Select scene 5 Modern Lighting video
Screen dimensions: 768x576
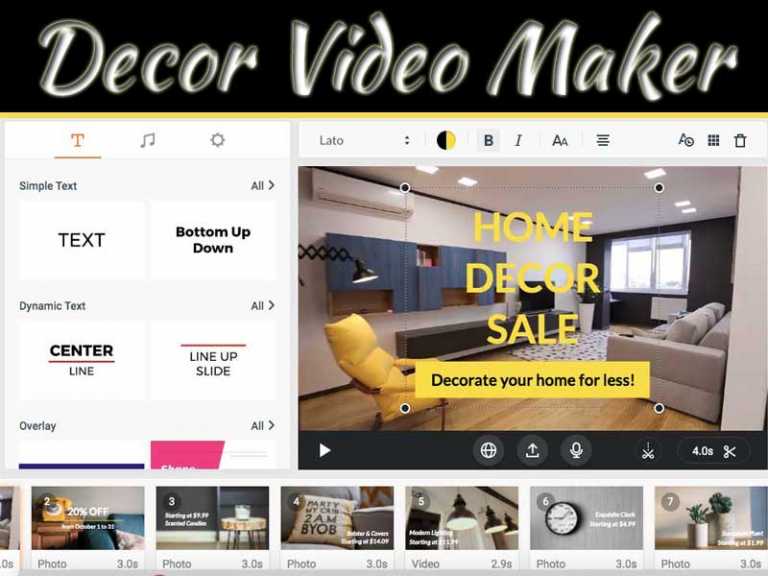(x=461, y=518)
